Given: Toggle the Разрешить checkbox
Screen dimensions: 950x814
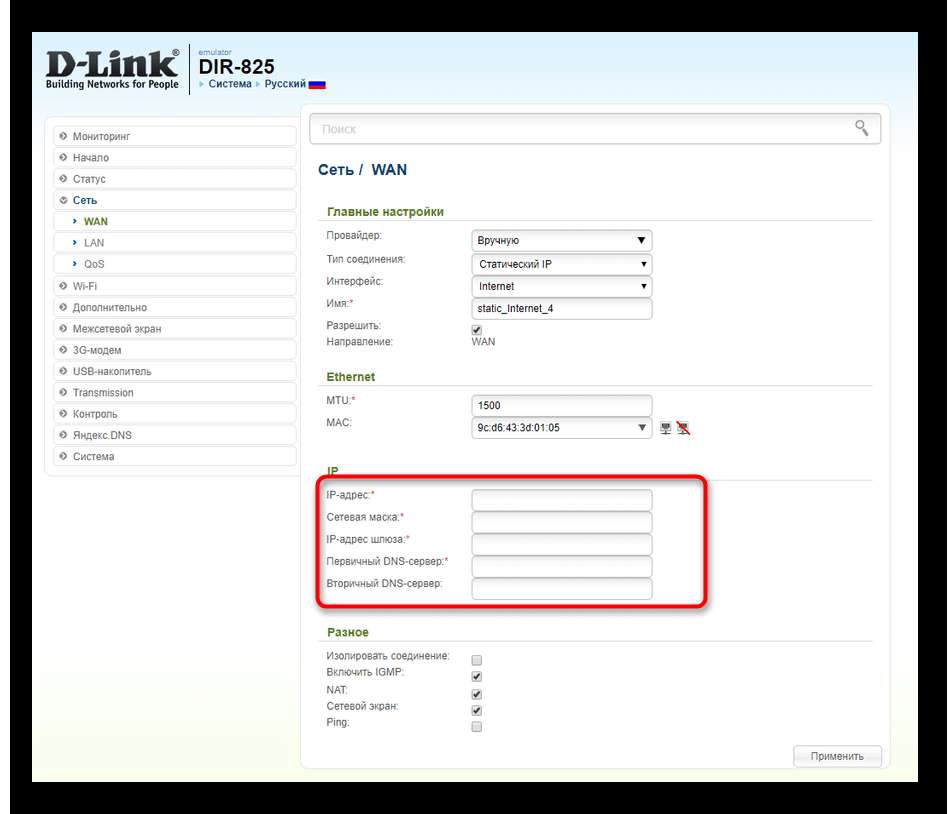Looking at the screenshot, I should (x=477, y=330).
